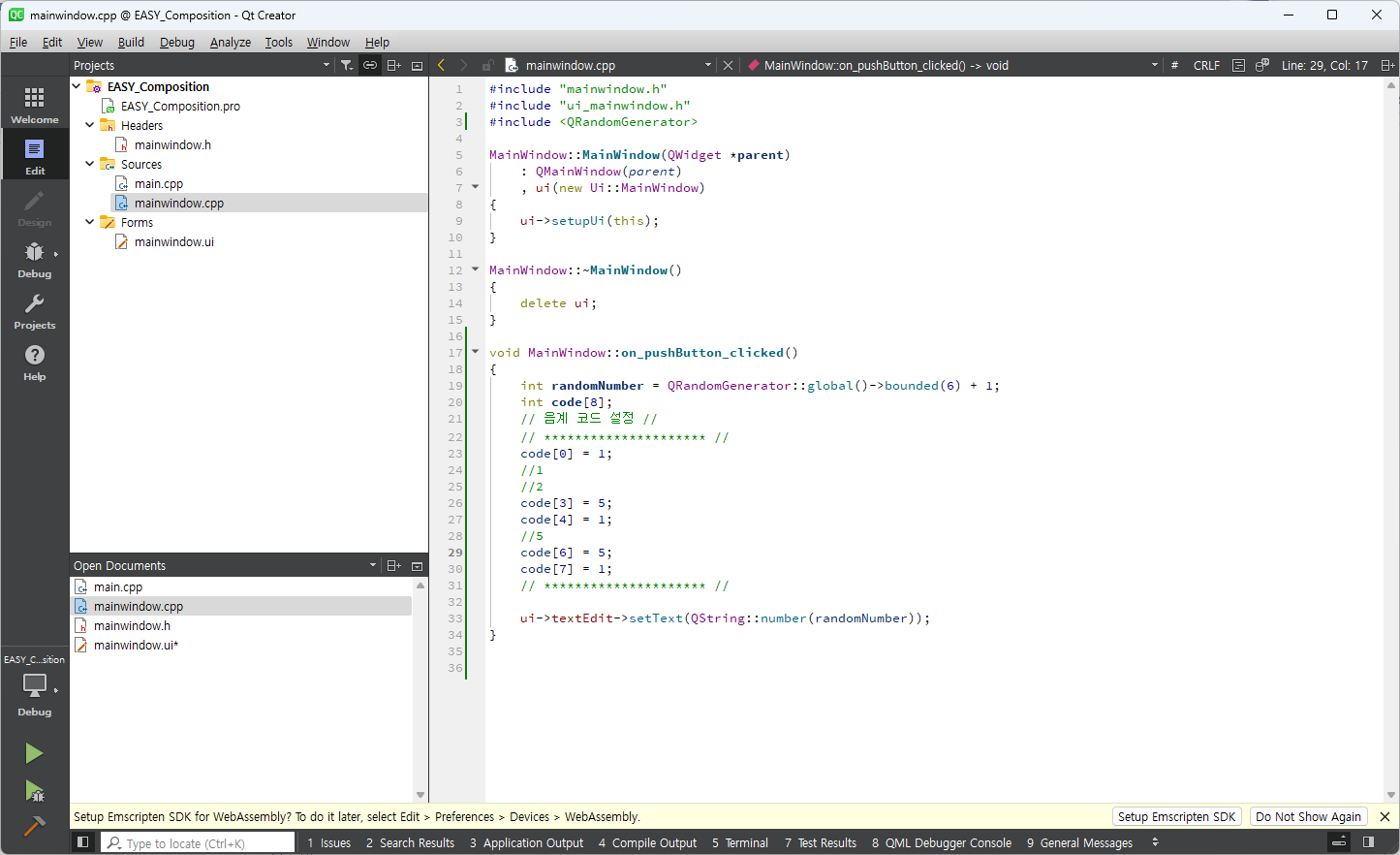
Task: Open the Terminal output pane
Action: pyautogui.click(x=740, y=842)
